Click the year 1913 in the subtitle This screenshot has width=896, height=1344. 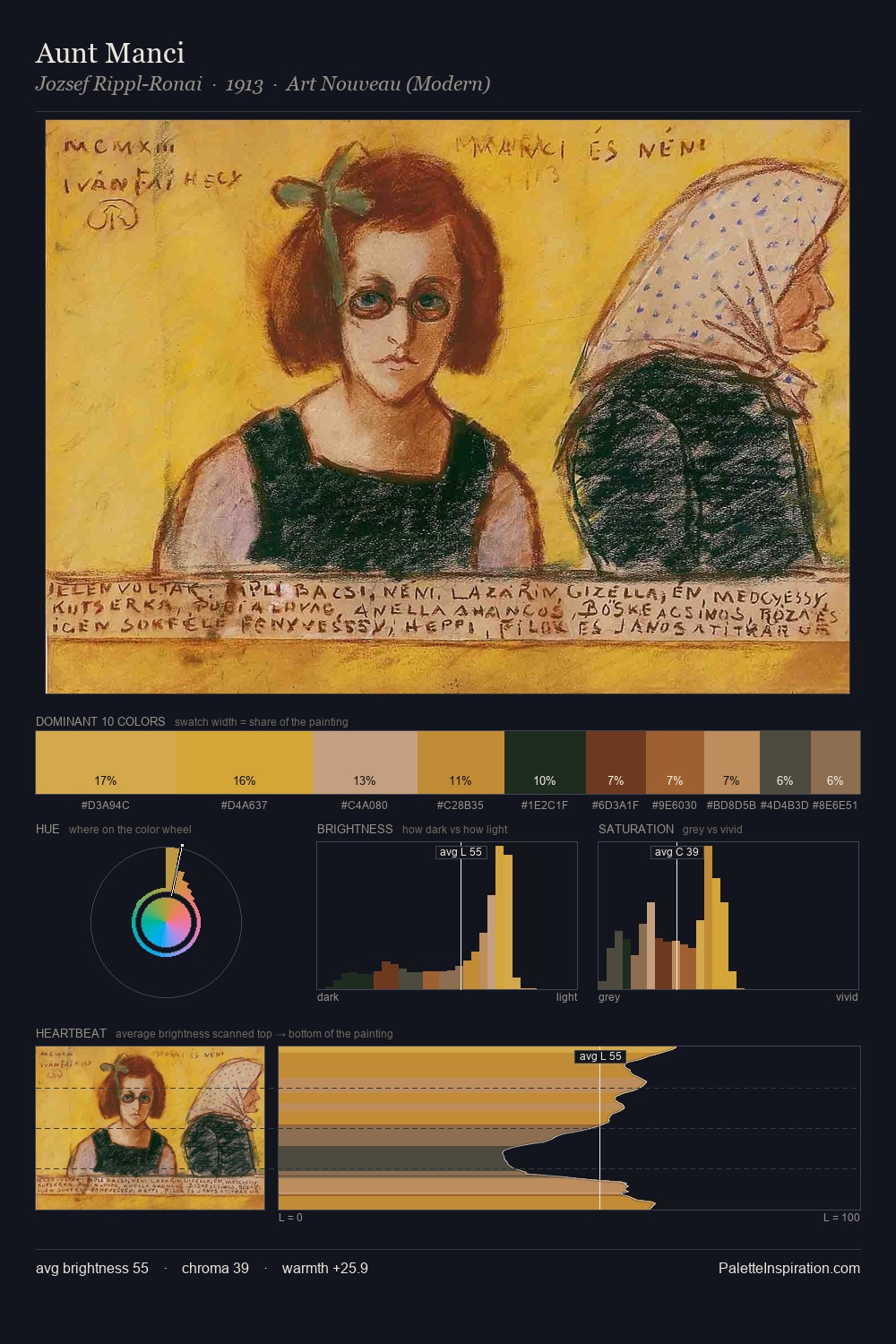pyautogui.click(x=244, y=84)
